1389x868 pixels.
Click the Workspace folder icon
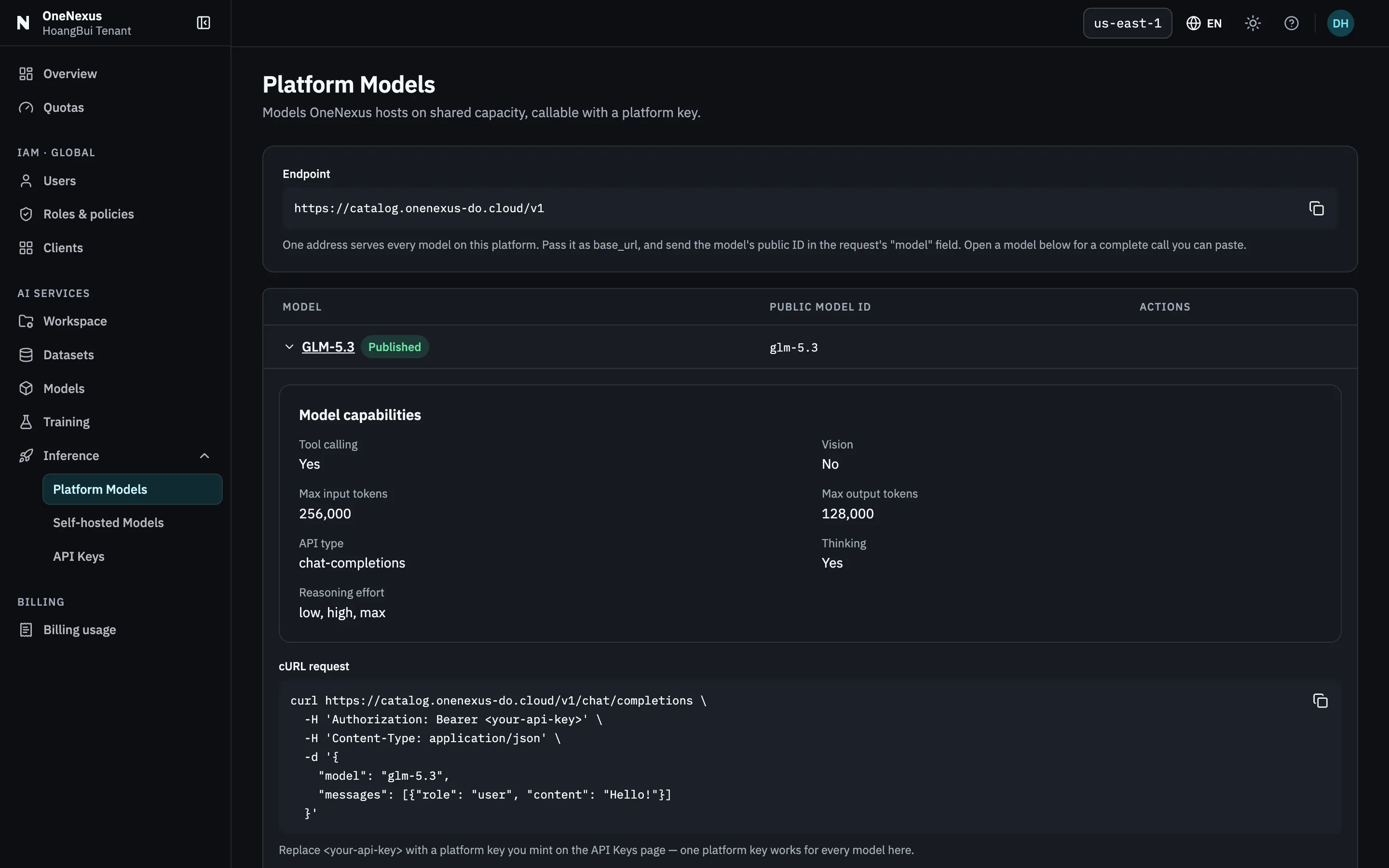click(26, 322)
